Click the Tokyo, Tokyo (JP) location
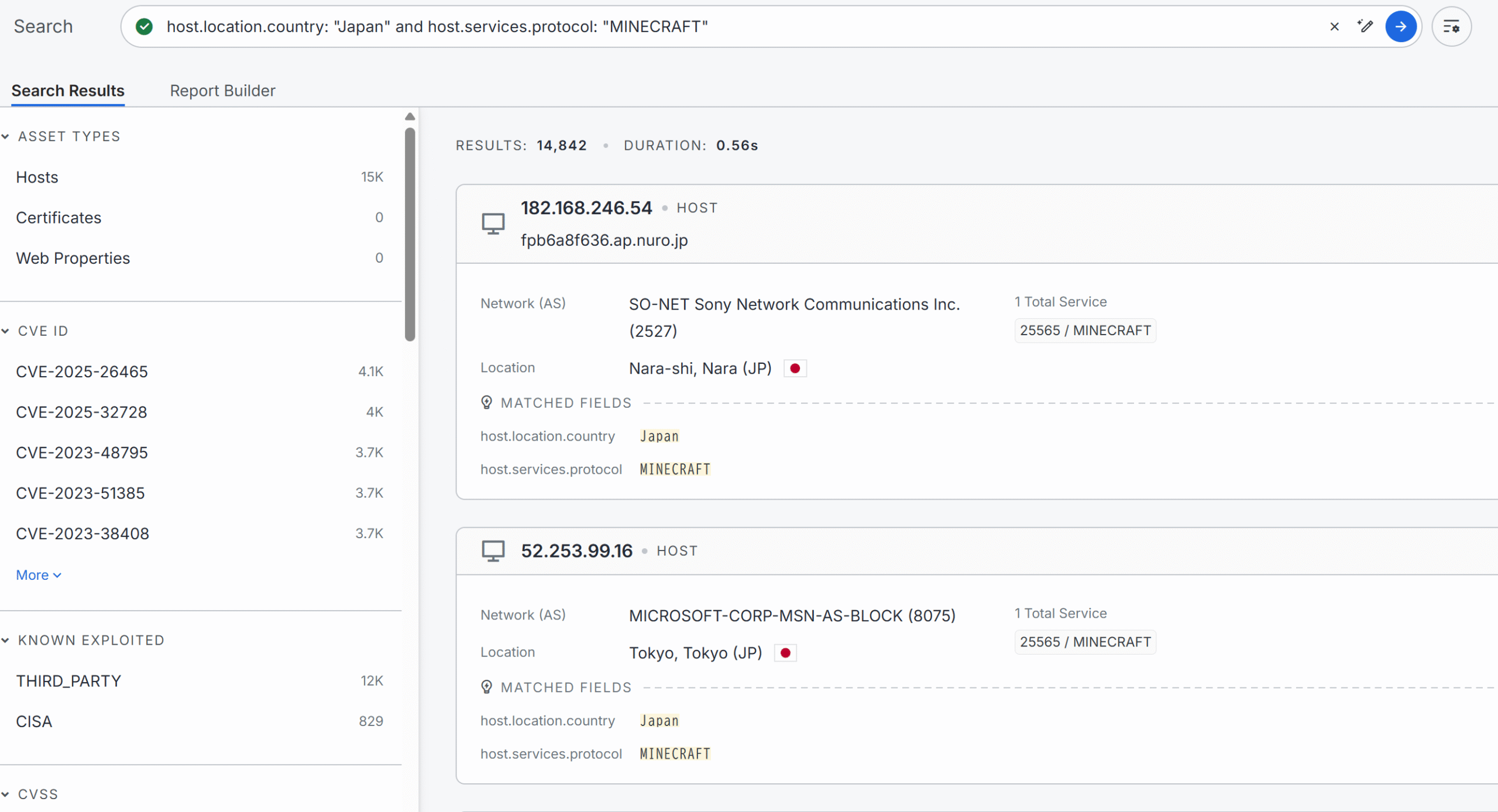Image resolution: width=1498 pixels, height=812 pixels. click(695, 653)
